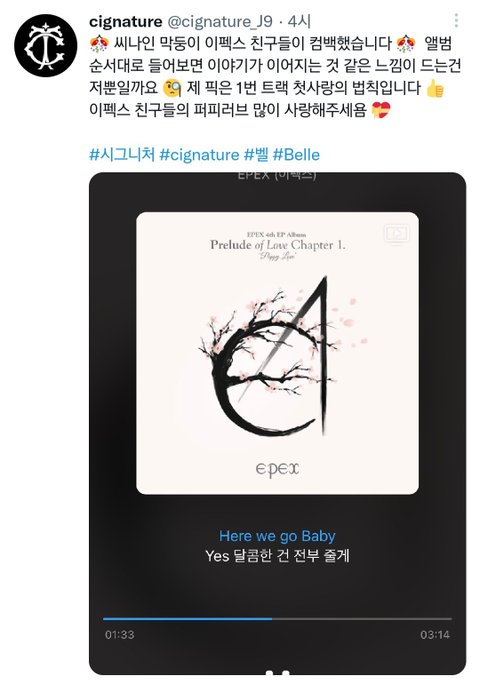Open the cignature profile avatar
The image size is (480, 684).
[46, 45]
